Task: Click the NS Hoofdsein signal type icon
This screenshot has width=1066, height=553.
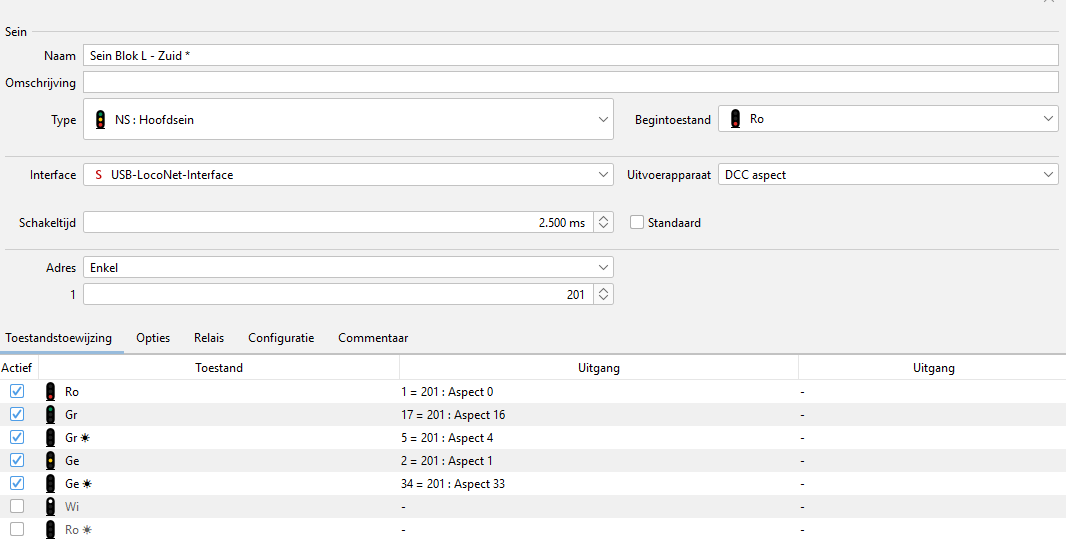Action: pos(100,120)
